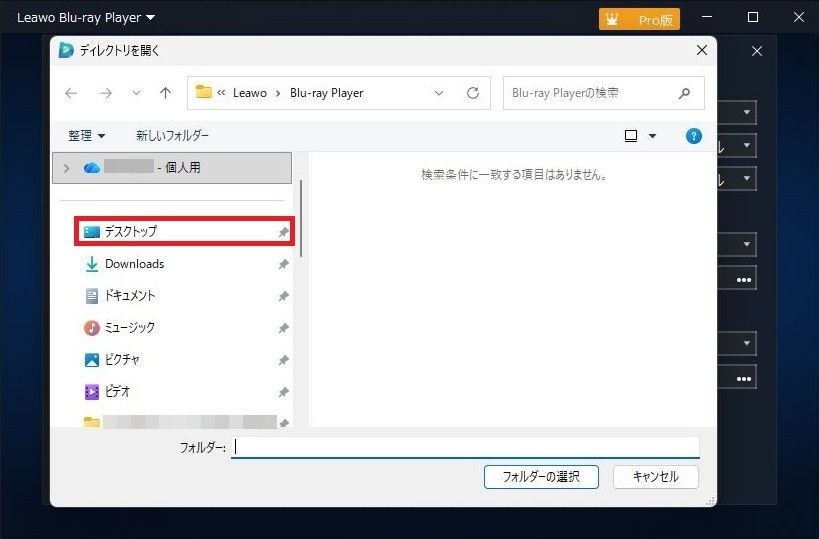819x539 pixels.
Task: Open the 整理 menu
Action: click(x=86, y=135)
